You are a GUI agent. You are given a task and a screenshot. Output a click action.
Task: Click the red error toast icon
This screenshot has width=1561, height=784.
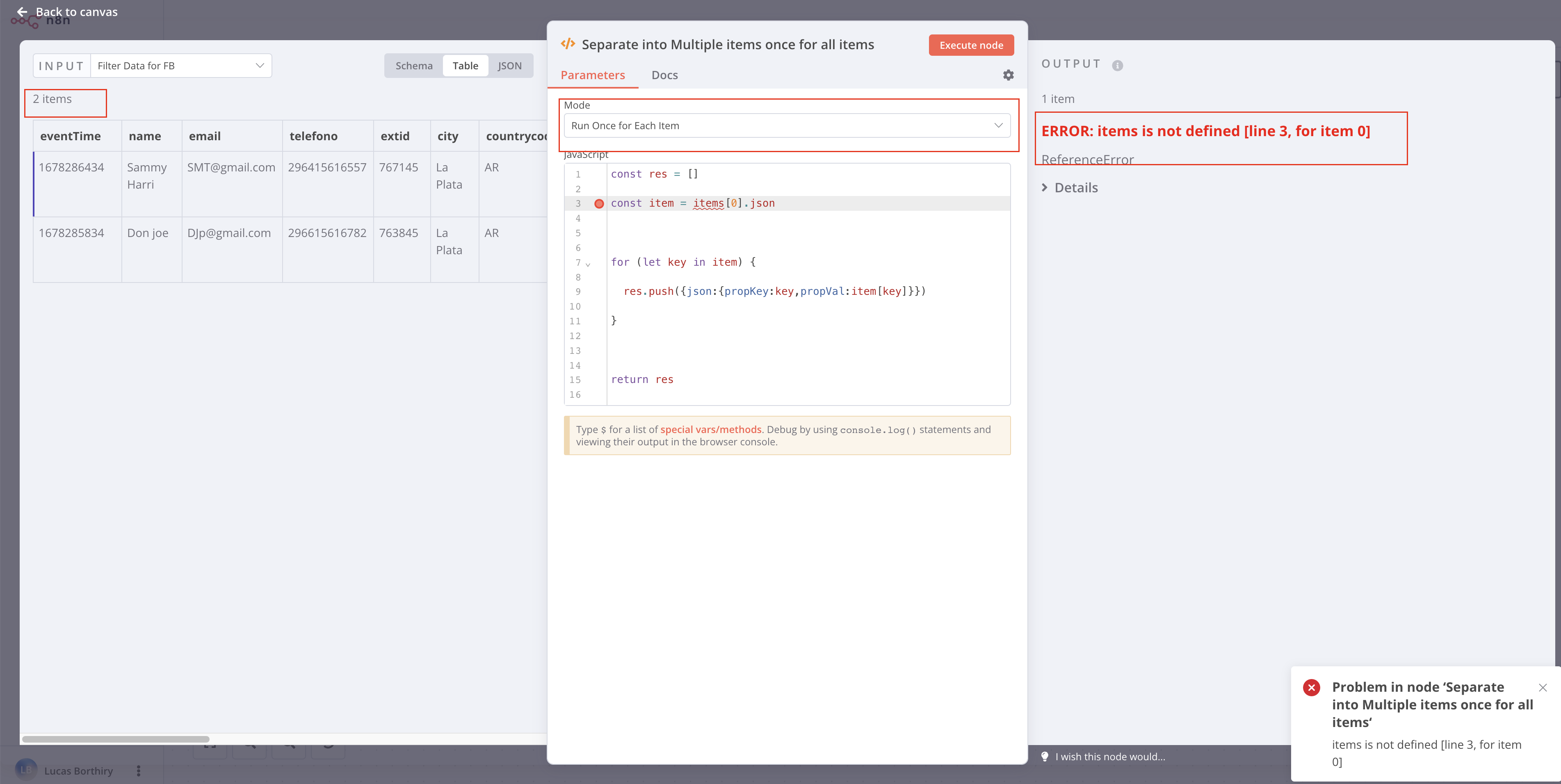1311,688
